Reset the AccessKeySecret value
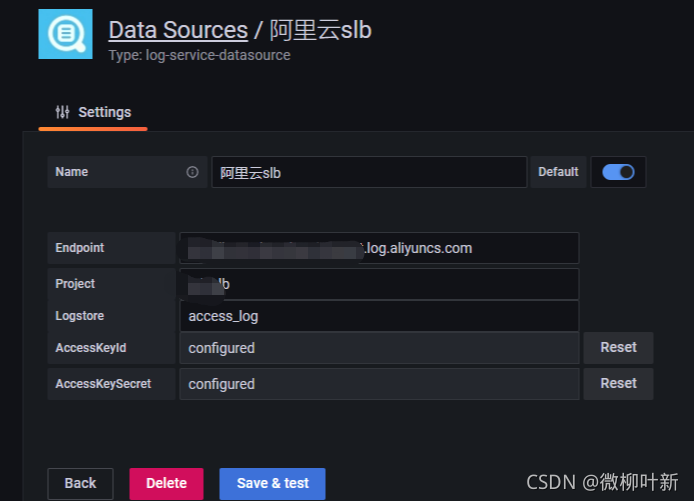Screen dimensions: 694x501 (618, 383)
